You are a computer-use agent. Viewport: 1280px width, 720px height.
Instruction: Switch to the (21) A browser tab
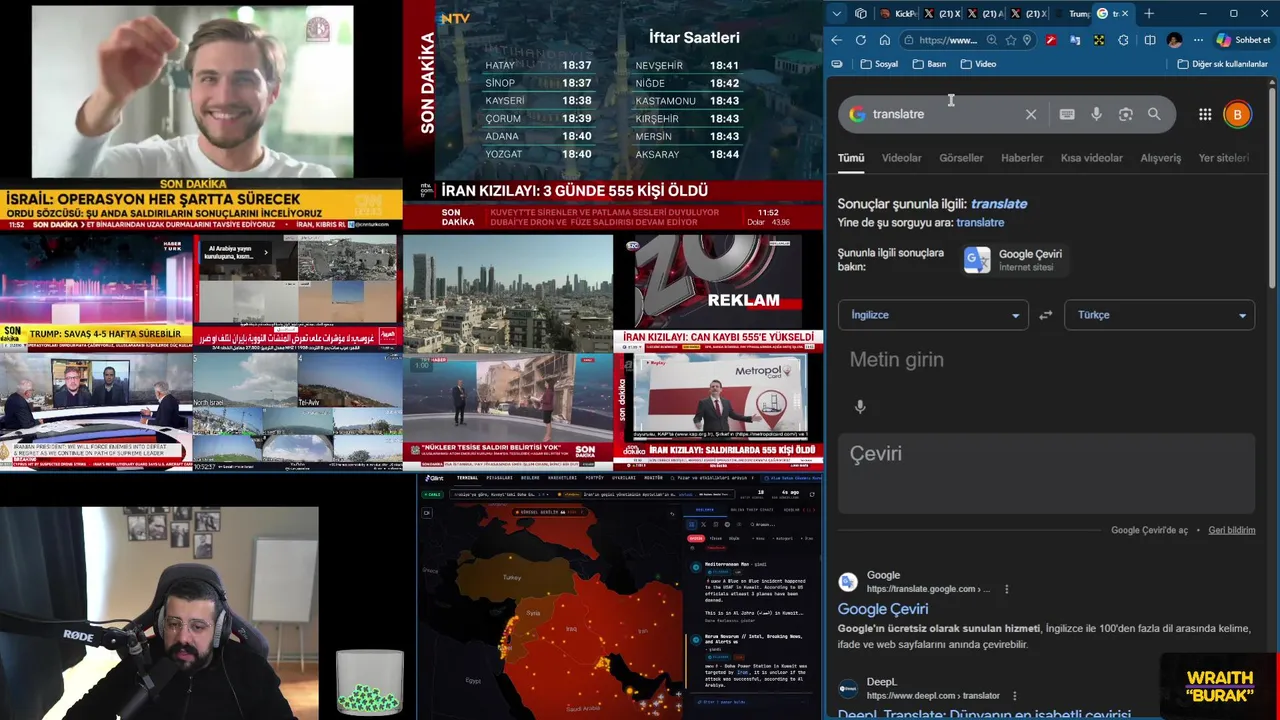pyautogui.click(x=987, y=14)
